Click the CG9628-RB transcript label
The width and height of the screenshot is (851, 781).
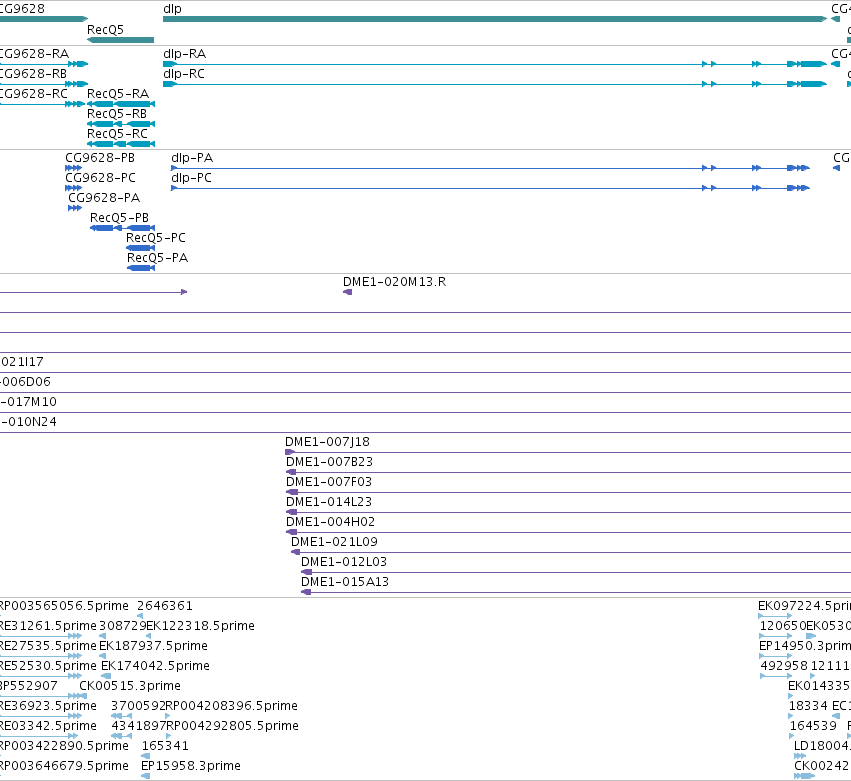pyautogui.click(x=34, y=74)
